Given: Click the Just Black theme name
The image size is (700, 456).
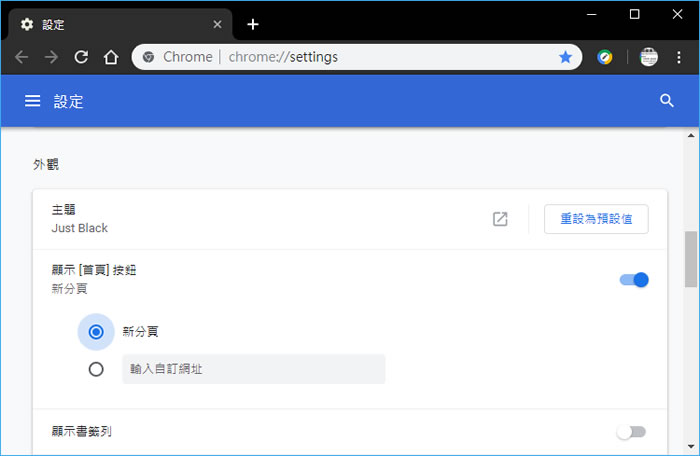Looking at the screenshot, I should tap(79, 228).
